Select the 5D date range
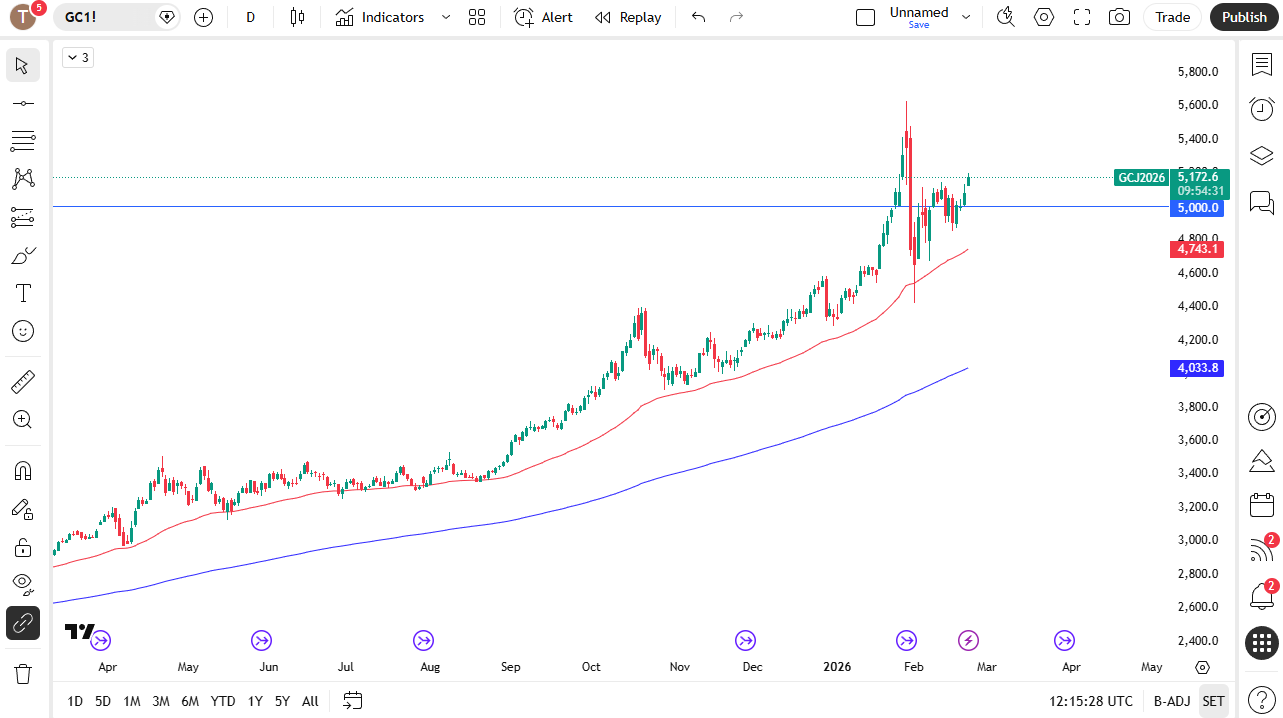The image size is (1283, 718). click(x=103, y=701)
